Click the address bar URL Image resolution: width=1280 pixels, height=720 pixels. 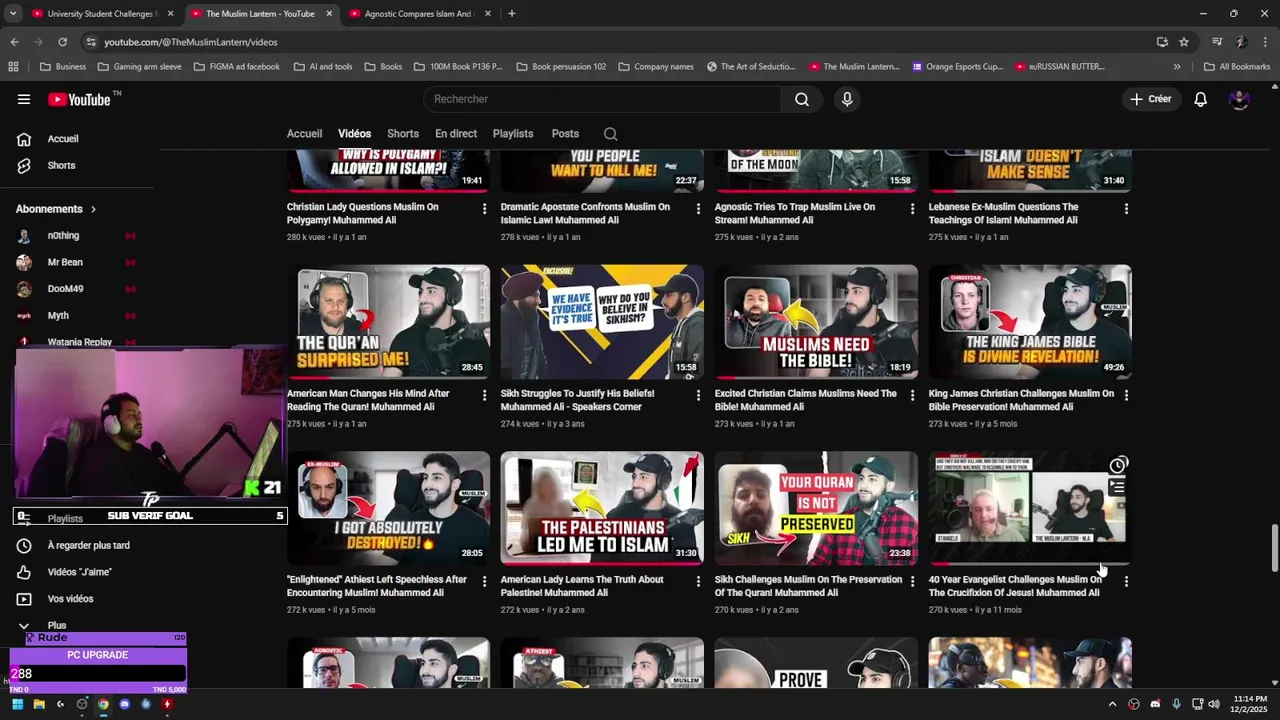tap(191, 42)
